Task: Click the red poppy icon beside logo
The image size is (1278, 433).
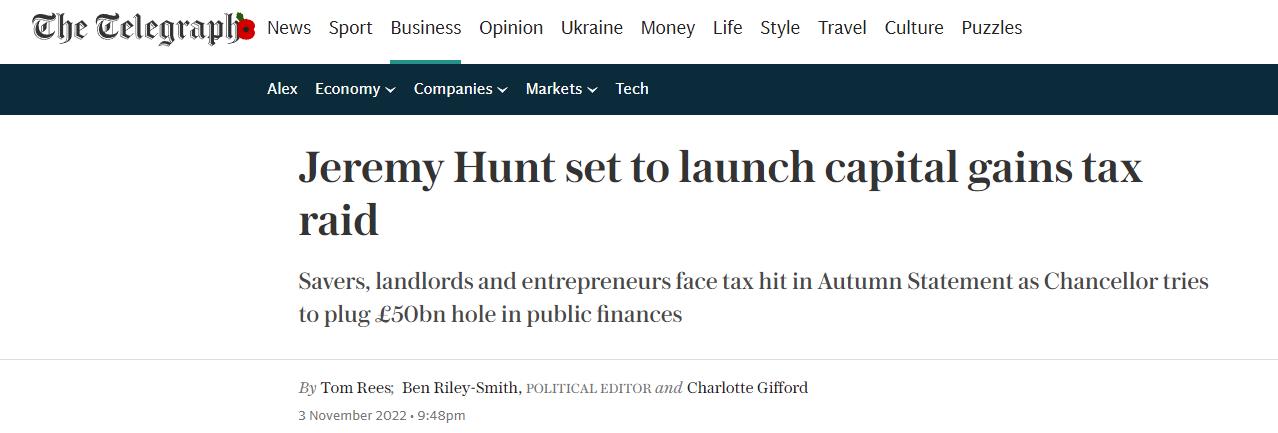Action: point(247,29)
